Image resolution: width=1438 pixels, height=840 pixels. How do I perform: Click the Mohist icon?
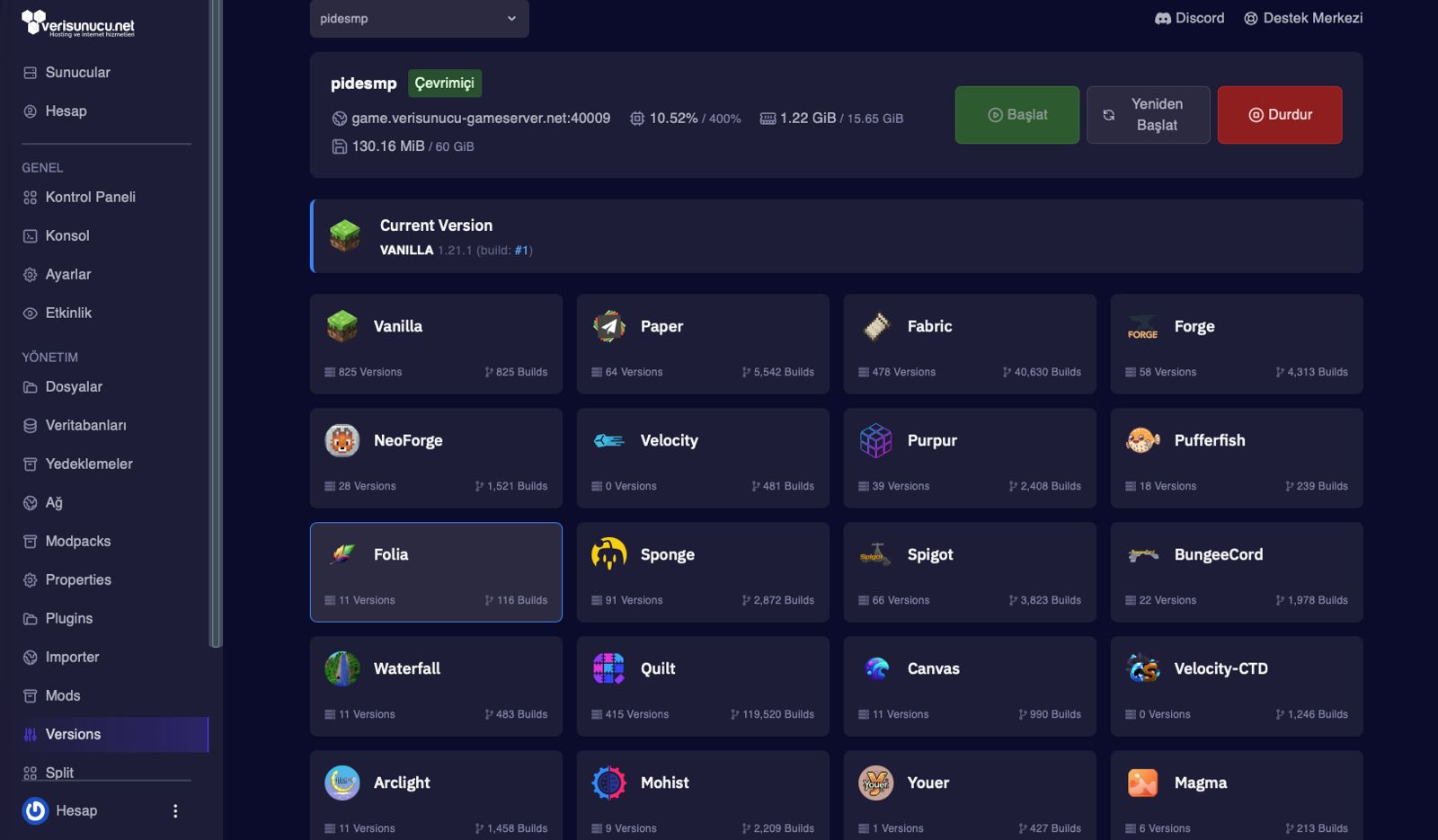coord(609,783)
